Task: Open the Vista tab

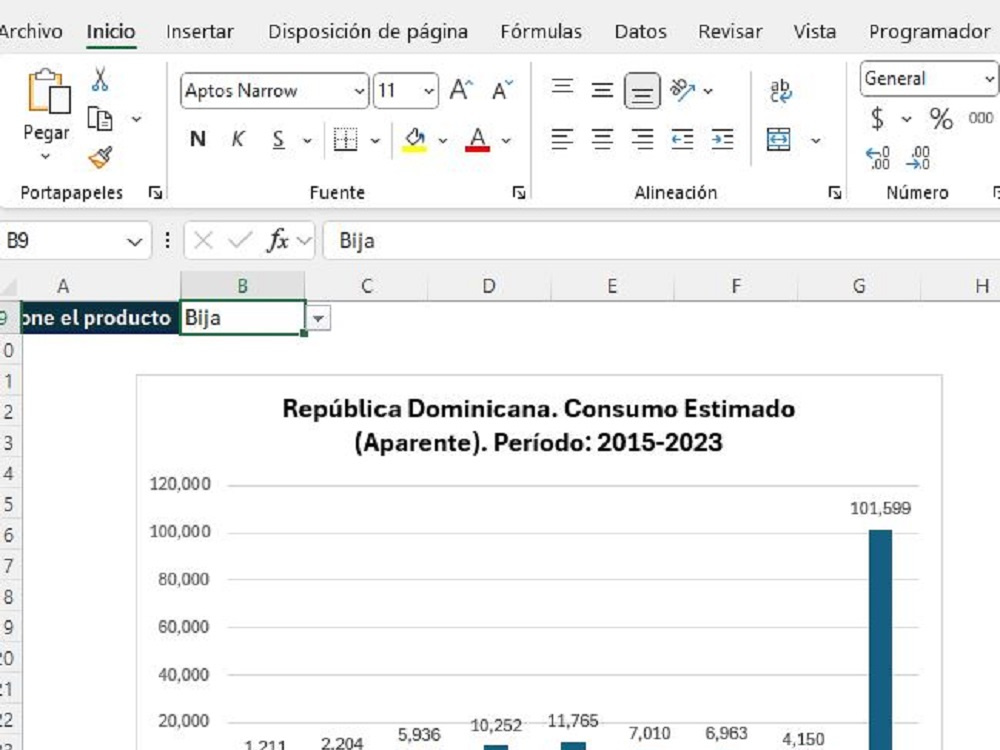Action: [x=814, y=31]
